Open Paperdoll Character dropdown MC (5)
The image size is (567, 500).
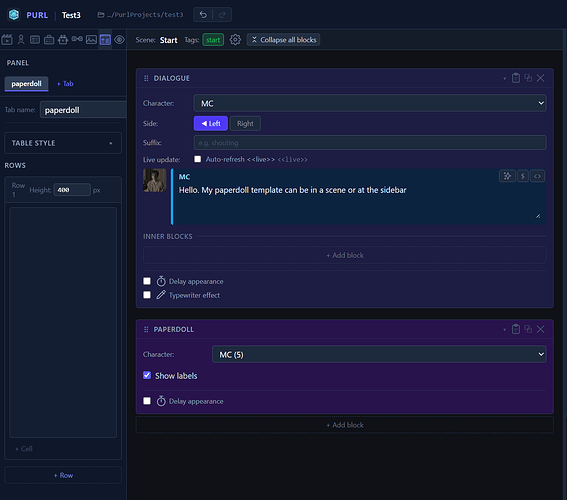[379, 354]
